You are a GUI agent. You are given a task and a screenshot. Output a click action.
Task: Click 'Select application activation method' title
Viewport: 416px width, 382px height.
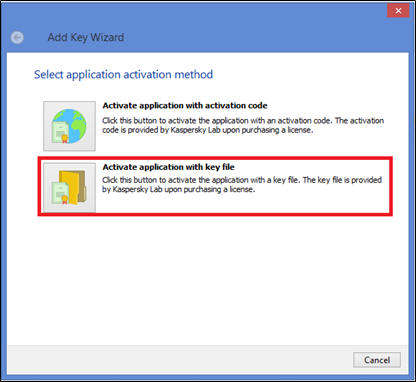click(123, 74)
